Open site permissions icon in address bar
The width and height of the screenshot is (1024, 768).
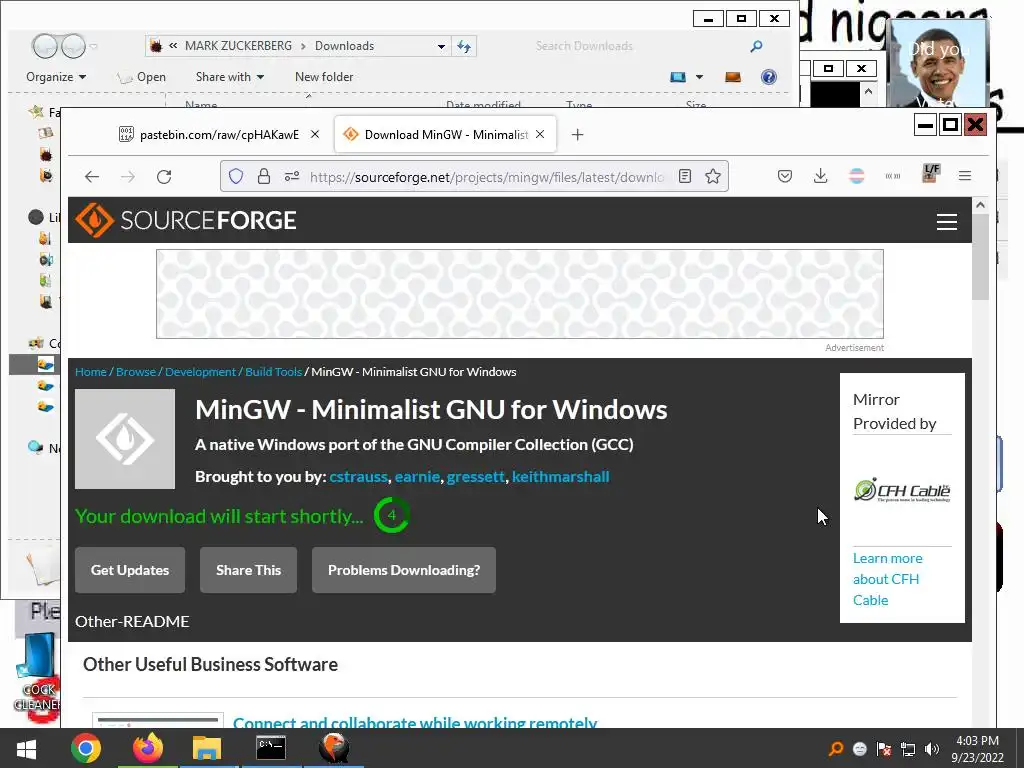pyautogui.click(x=292, y=176)
